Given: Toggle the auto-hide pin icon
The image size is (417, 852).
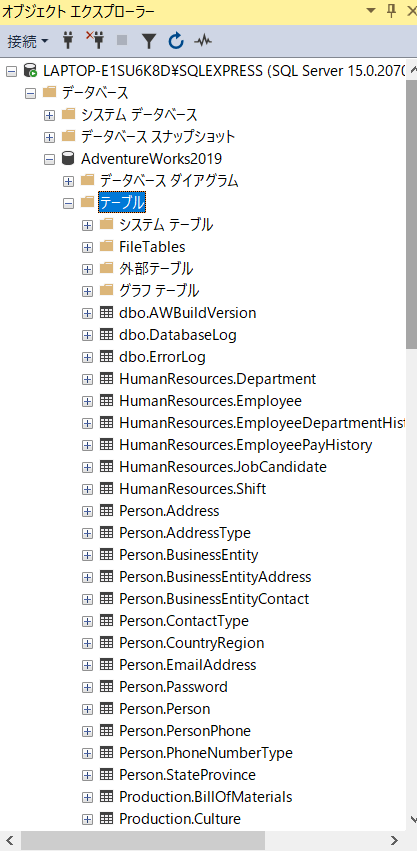Looking at the screenshot, I should [x=391, y=11].
